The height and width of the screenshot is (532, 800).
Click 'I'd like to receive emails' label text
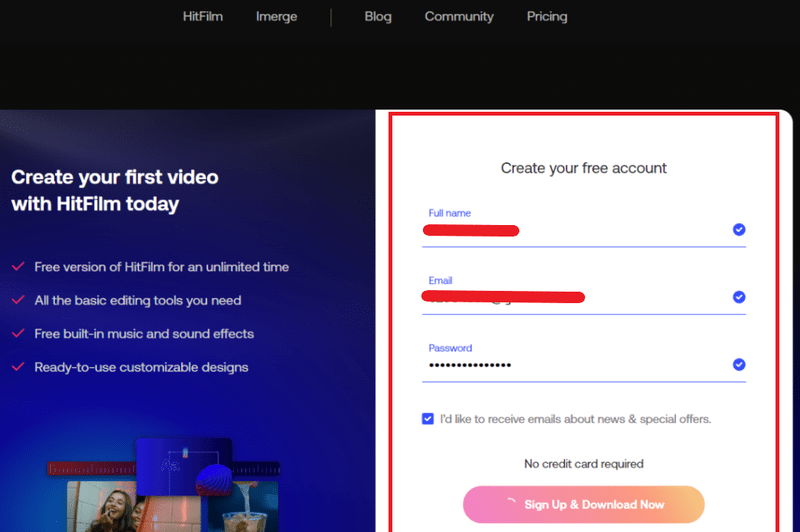pos(575,419)
